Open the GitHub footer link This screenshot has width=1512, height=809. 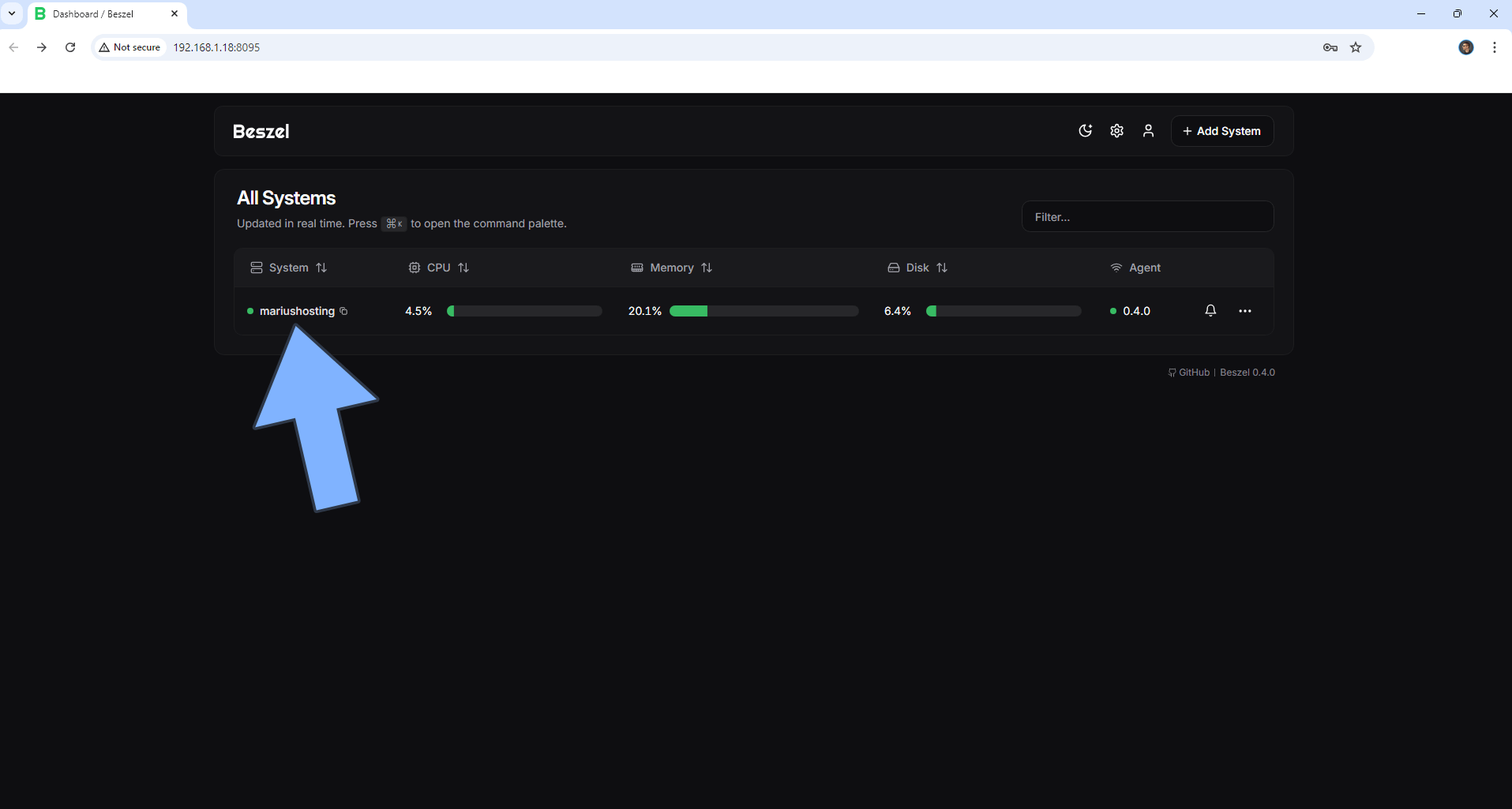coord(1189,373)
